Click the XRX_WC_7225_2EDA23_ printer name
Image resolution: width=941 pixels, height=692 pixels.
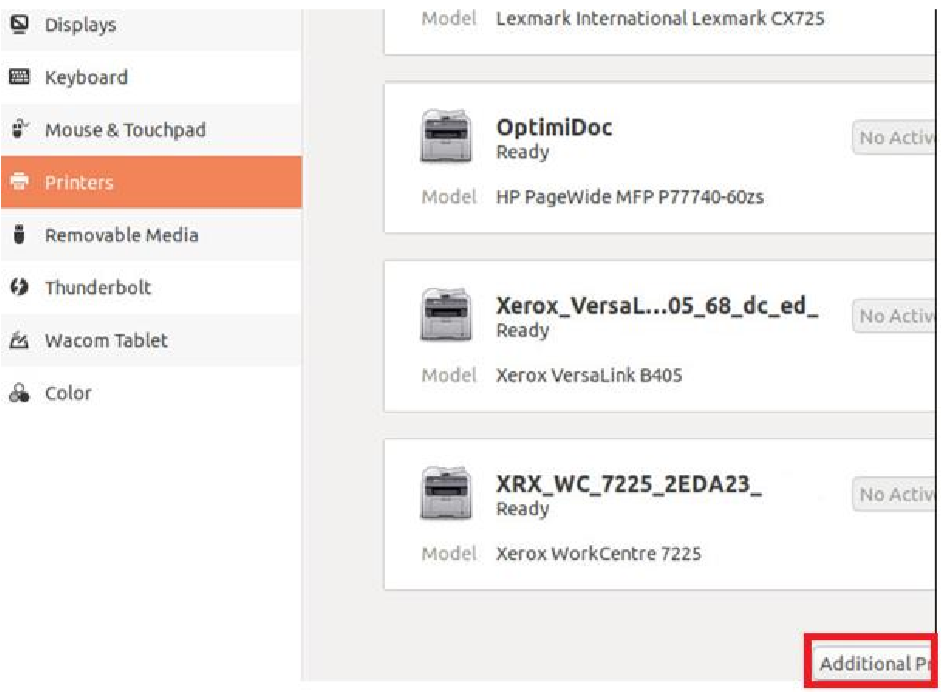[x=629, y=484]
